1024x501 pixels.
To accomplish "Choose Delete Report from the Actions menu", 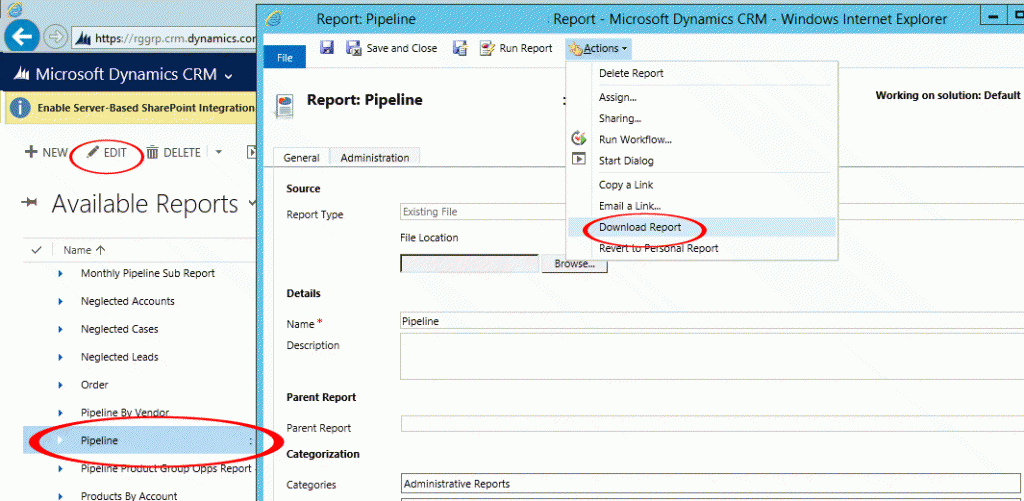I will coord(631,73).
